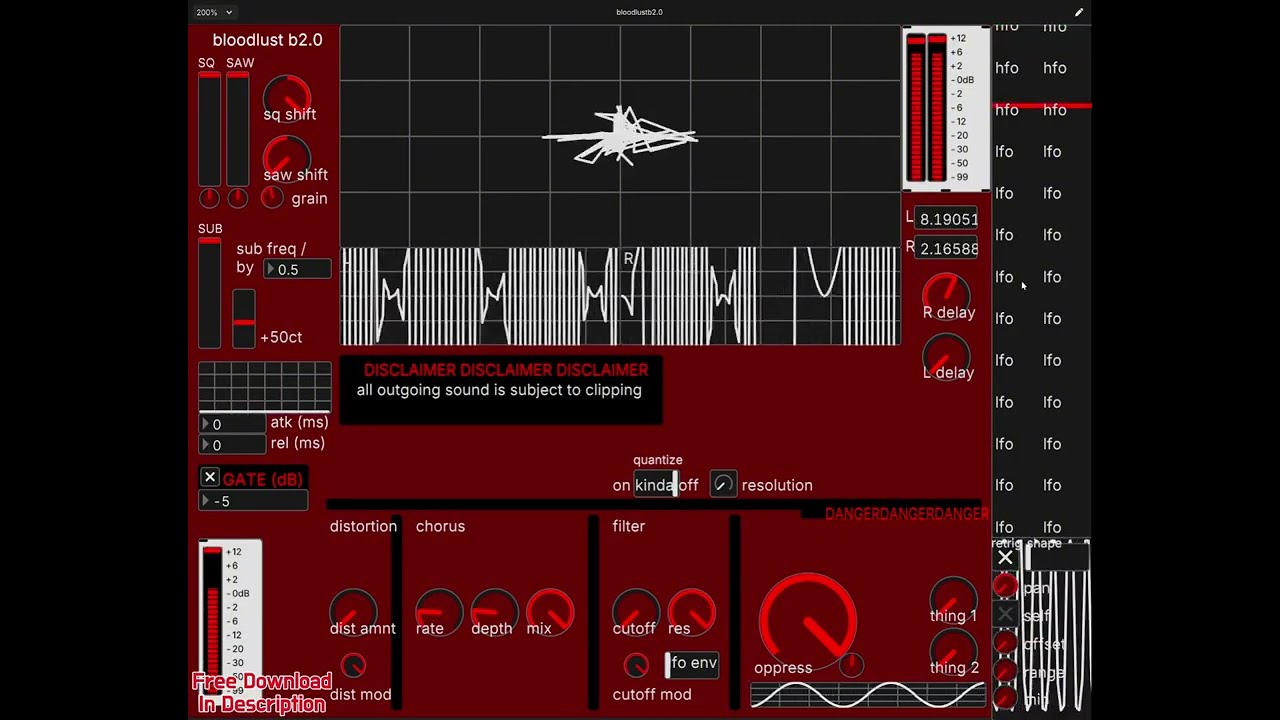Click the grain knob
1280x720 pixels.
pyautogui.click(x=272, y=198)
